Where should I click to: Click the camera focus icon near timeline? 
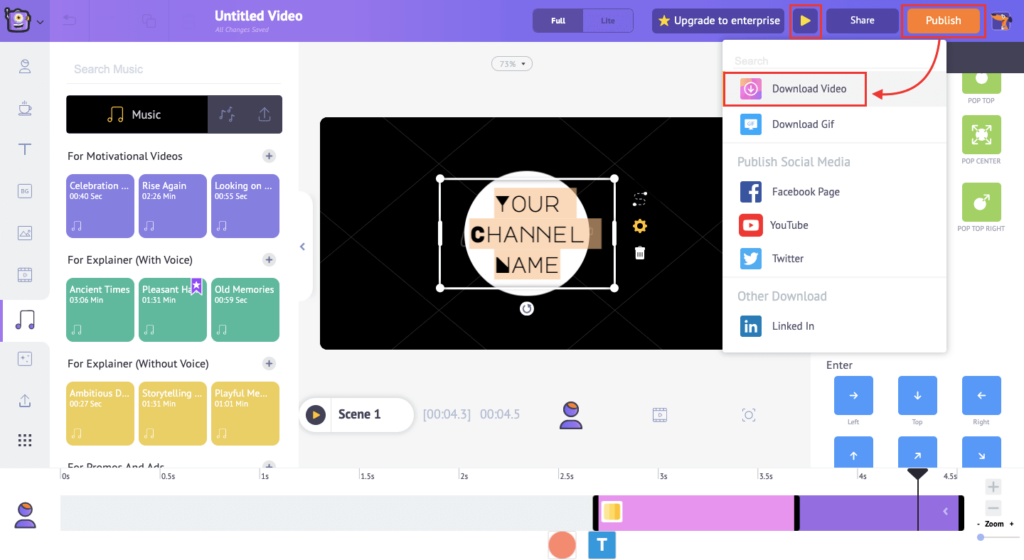(x=748, y=415)
